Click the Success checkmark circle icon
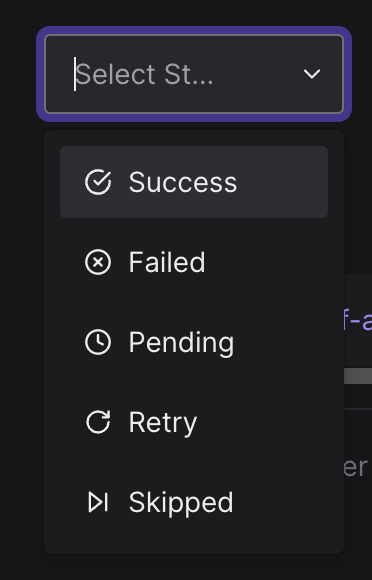 coord(98,182)
